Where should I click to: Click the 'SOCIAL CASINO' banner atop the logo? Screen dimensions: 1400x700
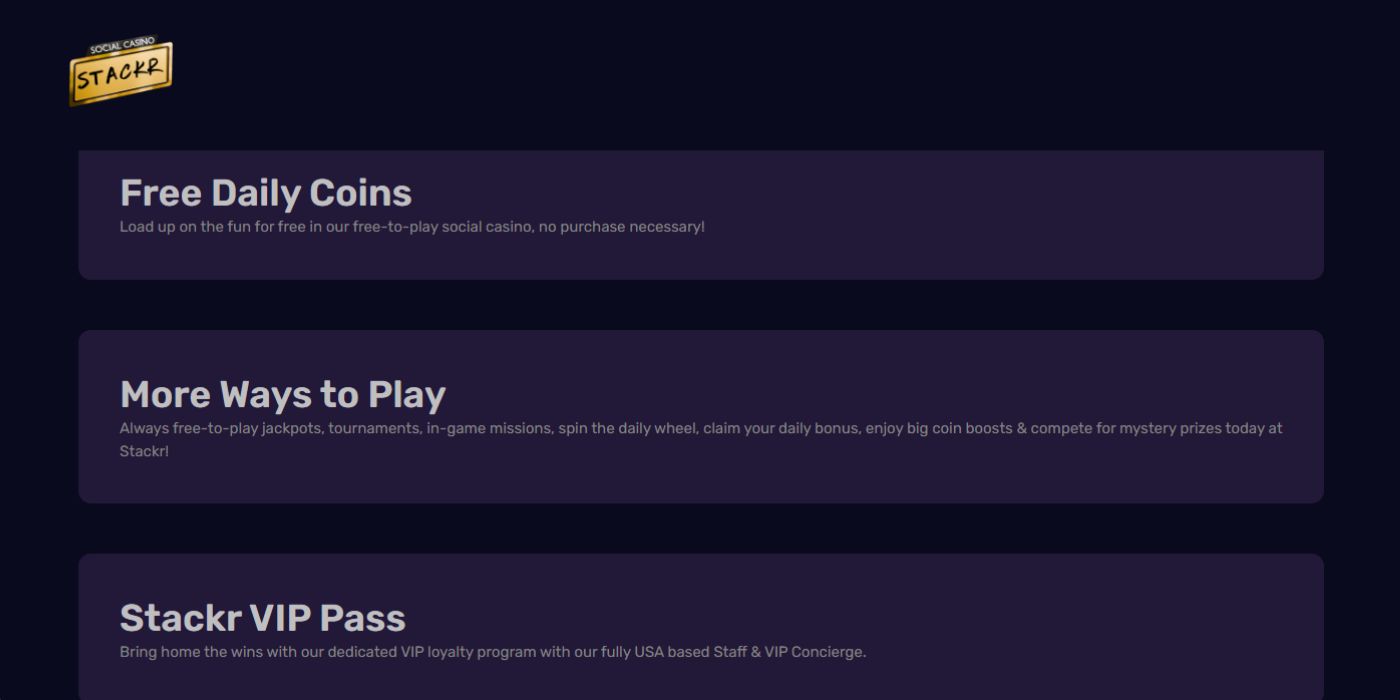[x=122, y=46]
